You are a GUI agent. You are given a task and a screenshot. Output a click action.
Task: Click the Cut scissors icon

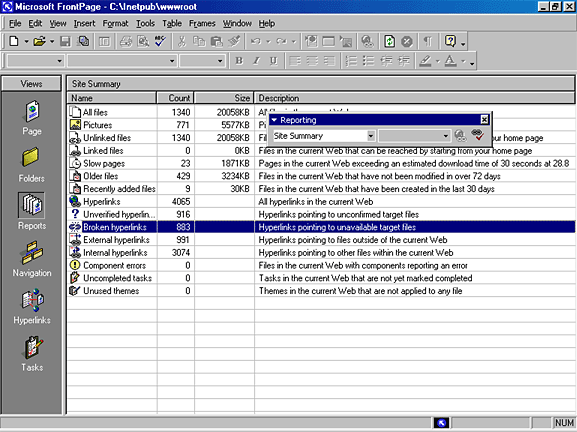coord(181,41)
